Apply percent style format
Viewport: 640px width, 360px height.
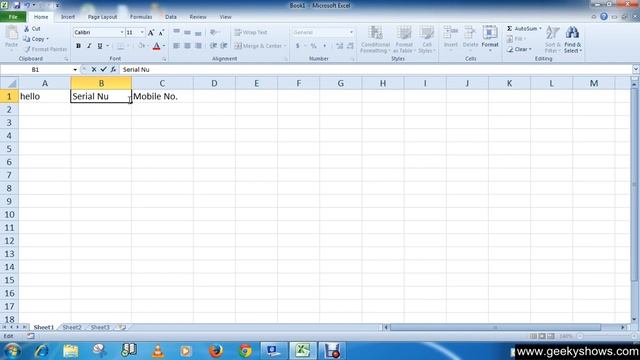pyautogui.click(x=313, y=46)
